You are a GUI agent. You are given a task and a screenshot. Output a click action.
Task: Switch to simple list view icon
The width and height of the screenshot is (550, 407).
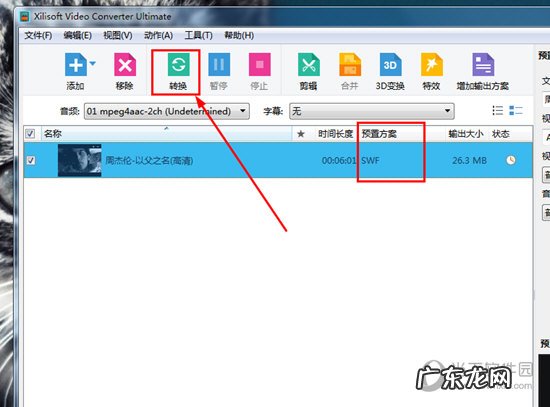pos(497,111)
